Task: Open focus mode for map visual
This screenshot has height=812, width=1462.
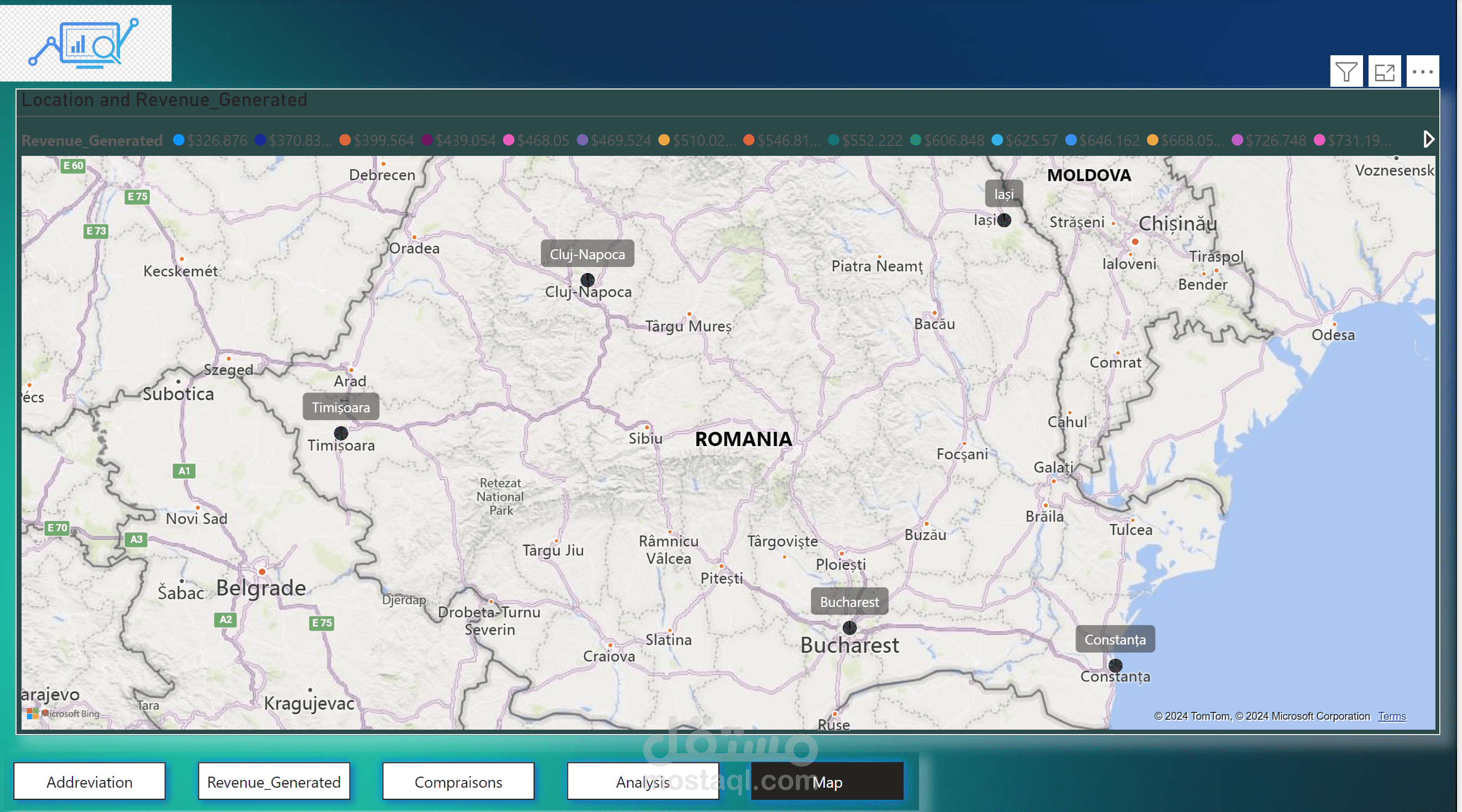Action: point(1383,71)
